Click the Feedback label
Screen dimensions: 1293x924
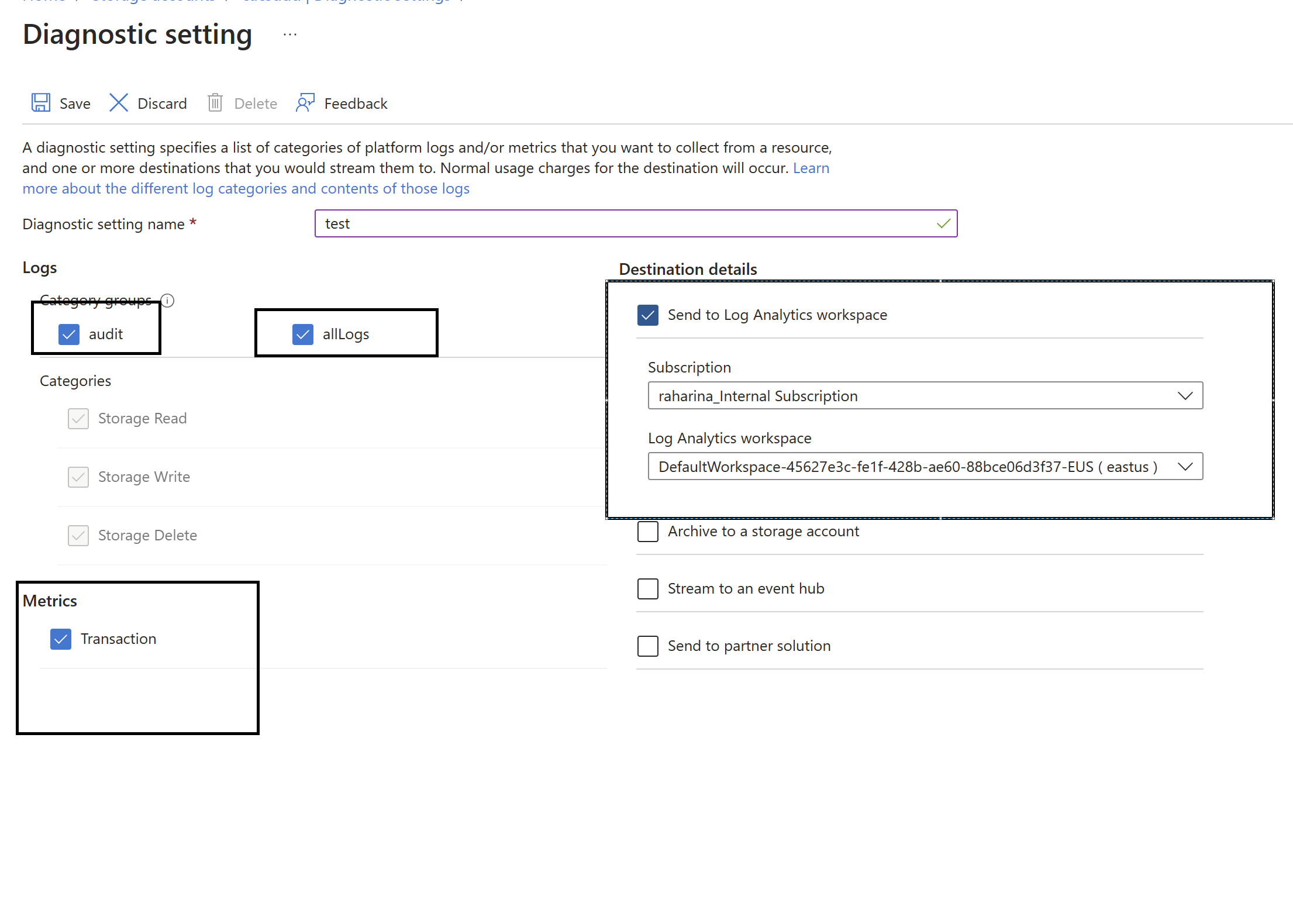pyautogui.click(x=356, y=104)
